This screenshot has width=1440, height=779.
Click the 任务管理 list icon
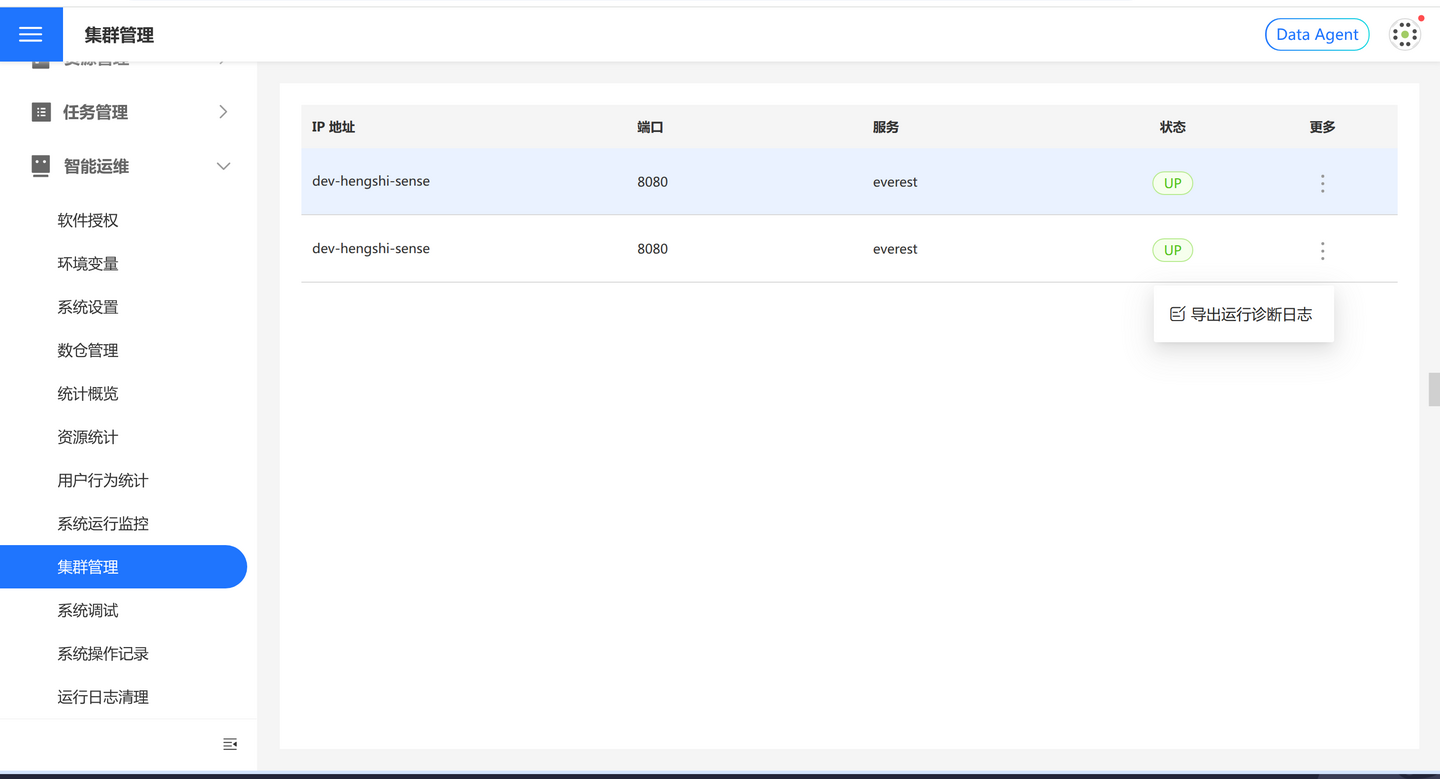[41, 112]
